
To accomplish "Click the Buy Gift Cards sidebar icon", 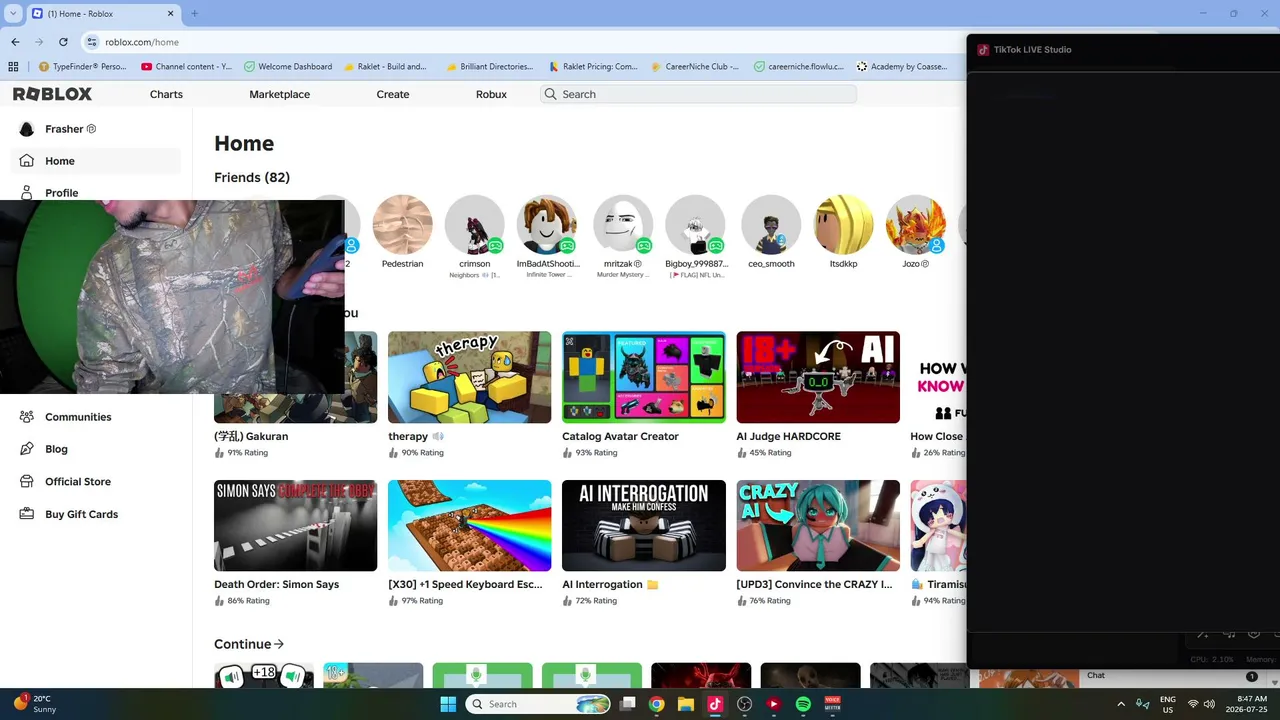I will tap(27, 514).
